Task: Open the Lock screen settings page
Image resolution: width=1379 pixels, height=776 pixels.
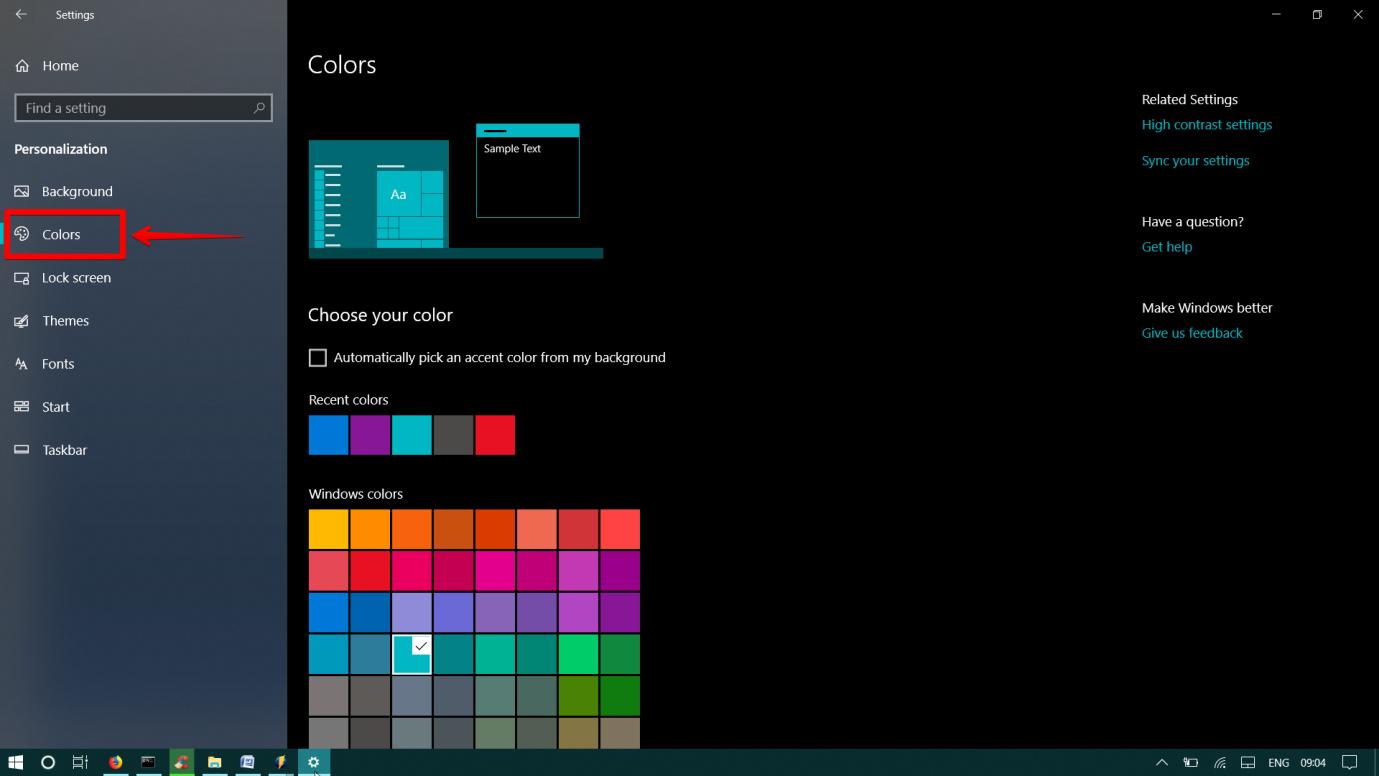Action: pyautogui.click(x=76, y=278)
